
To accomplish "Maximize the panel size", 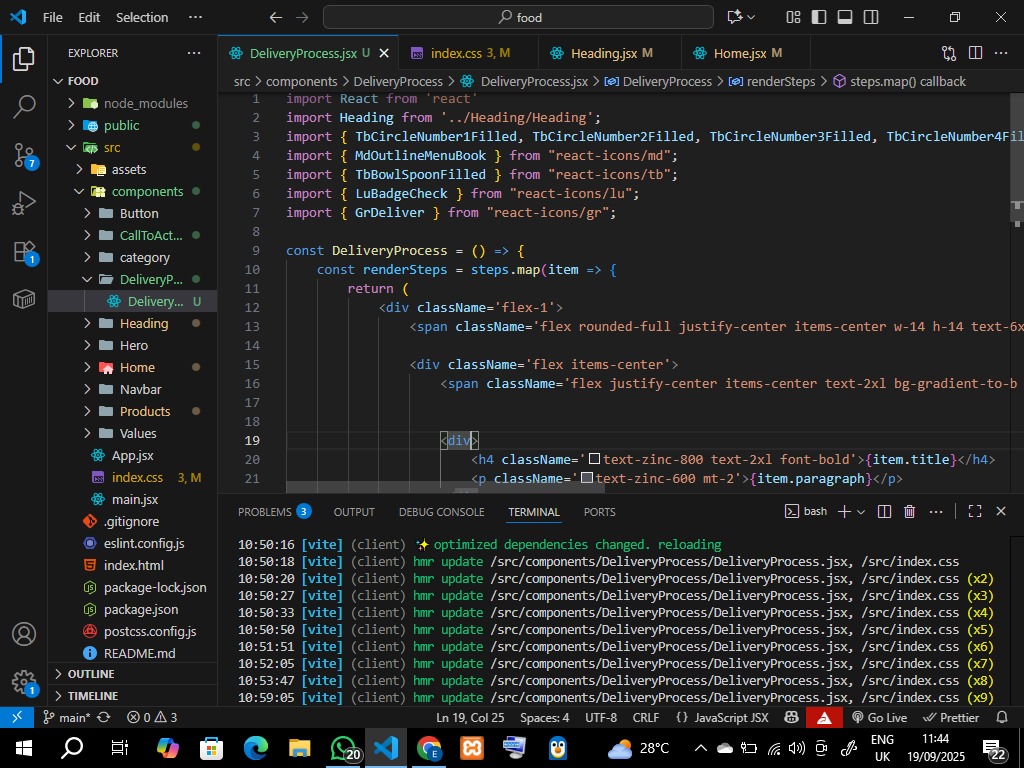I will pyautogui.click(x=975, y=511).
